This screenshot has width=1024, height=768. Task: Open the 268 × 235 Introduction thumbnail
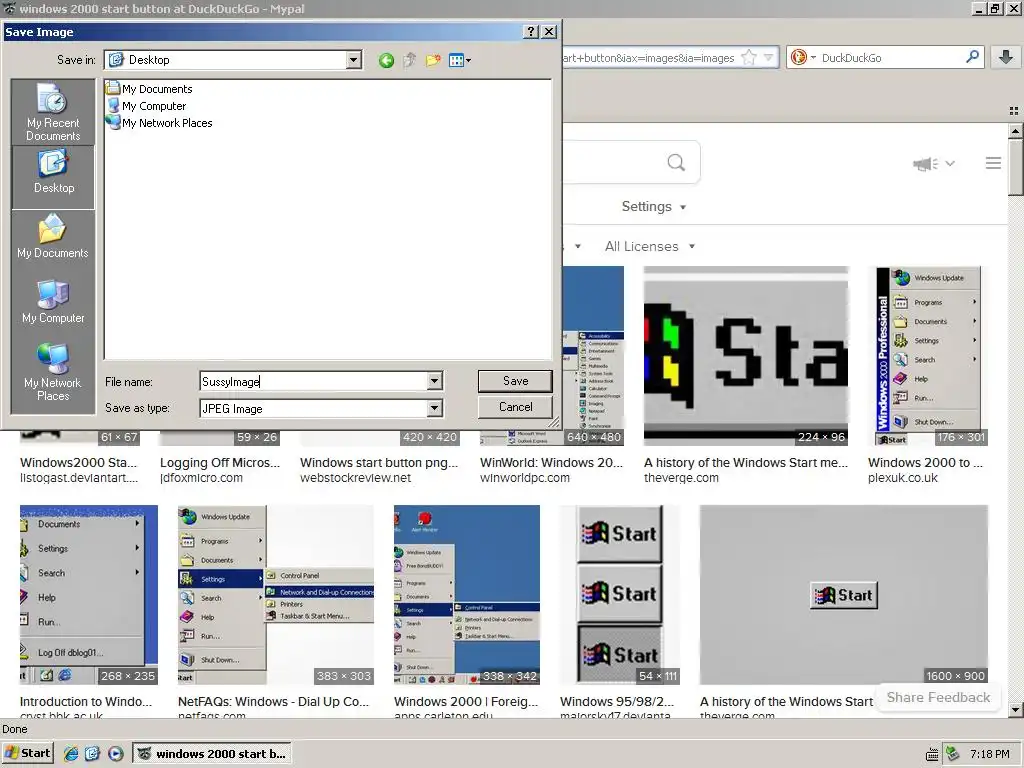click(x=89, y=594)
